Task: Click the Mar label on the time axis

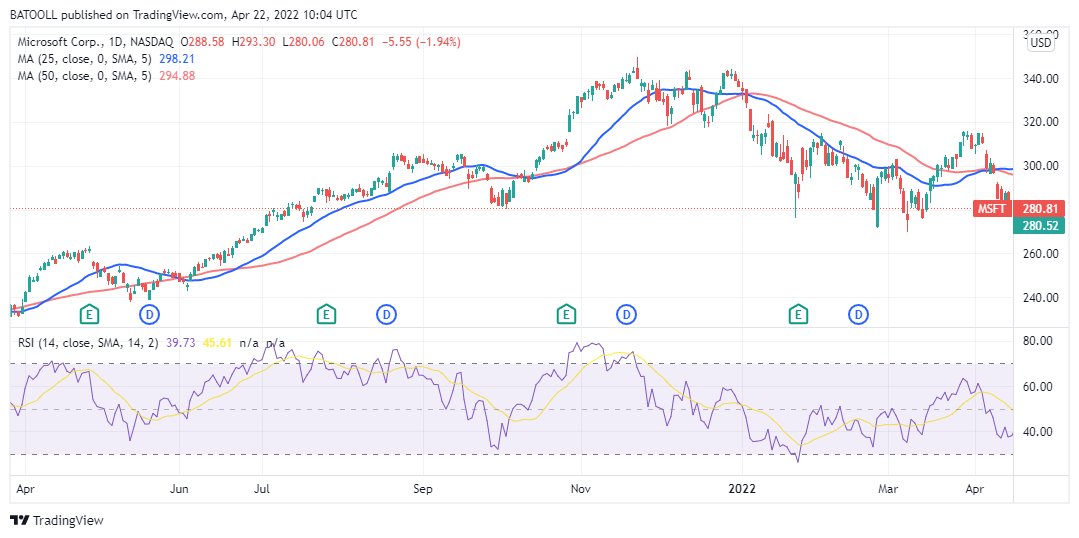Action: point(888,489)
